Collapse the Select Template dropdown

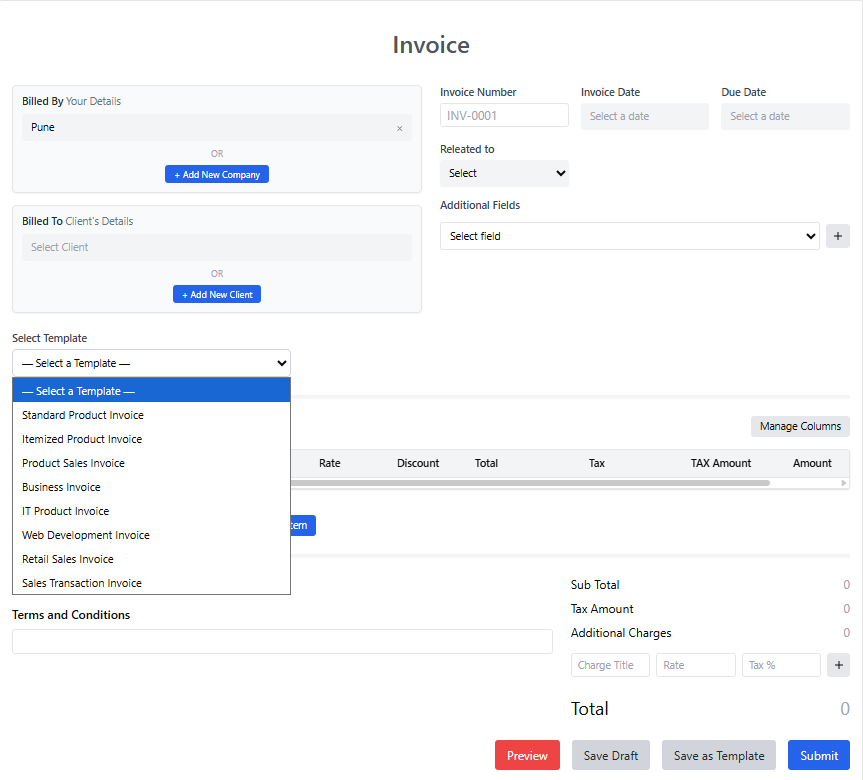(x=151, y=363)
